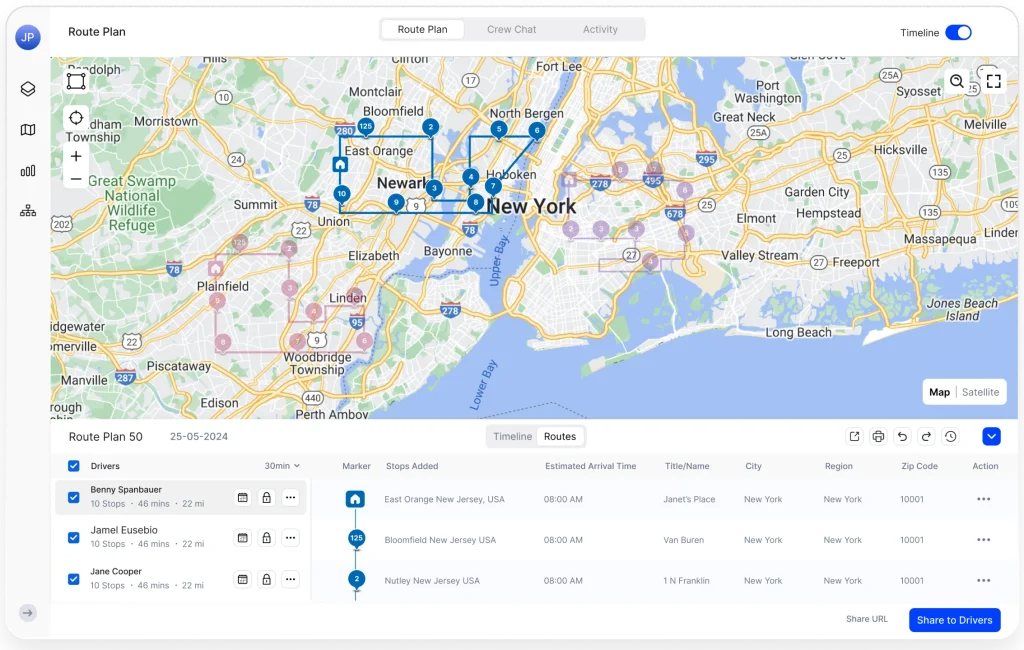
Task: Click the Estimated Arrival Time column header
Action: pos(590,466)
